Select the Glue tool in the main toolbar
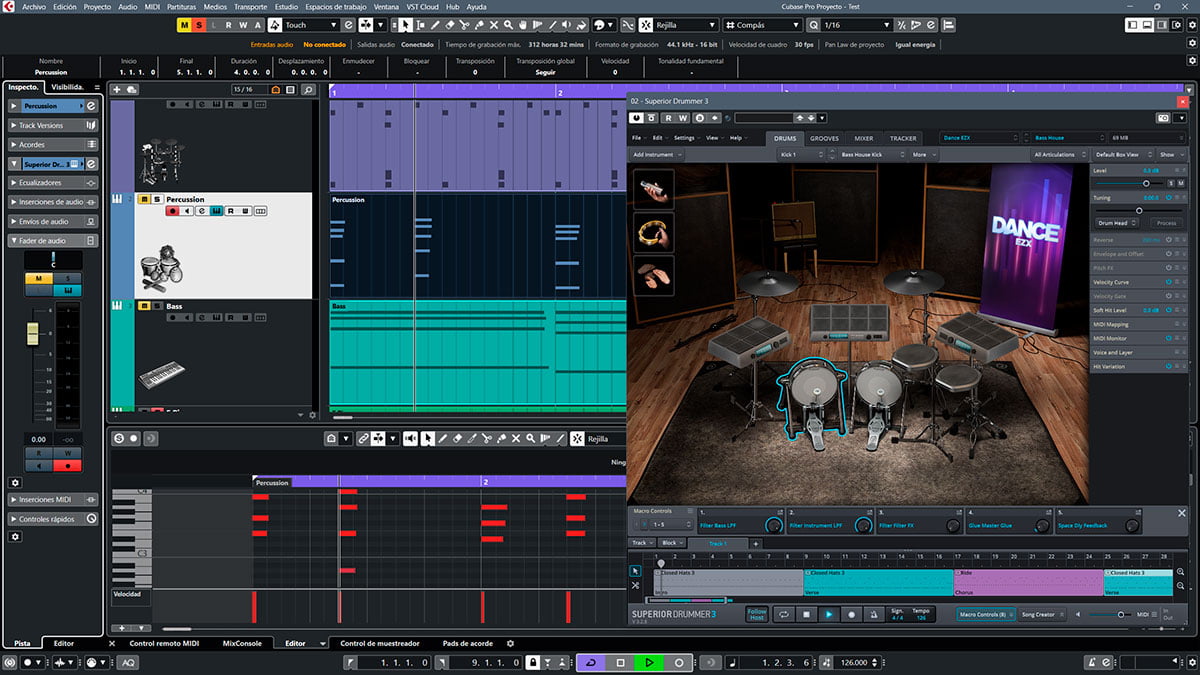The image size is (1200, 675). coord(479,24)
